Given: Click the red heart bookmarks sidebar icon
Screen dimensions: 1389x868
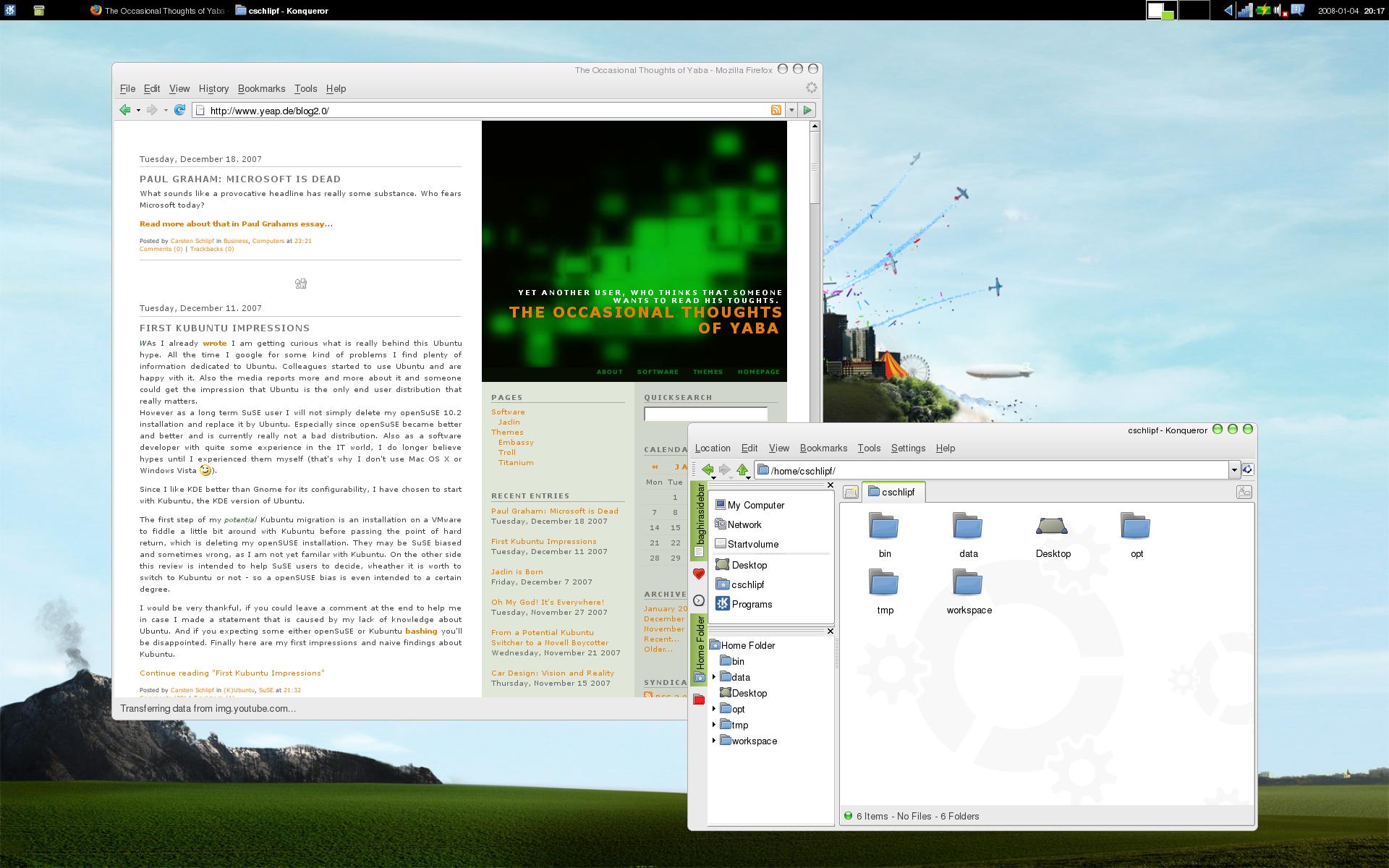Looking at the screenshot, I should 699,574.
